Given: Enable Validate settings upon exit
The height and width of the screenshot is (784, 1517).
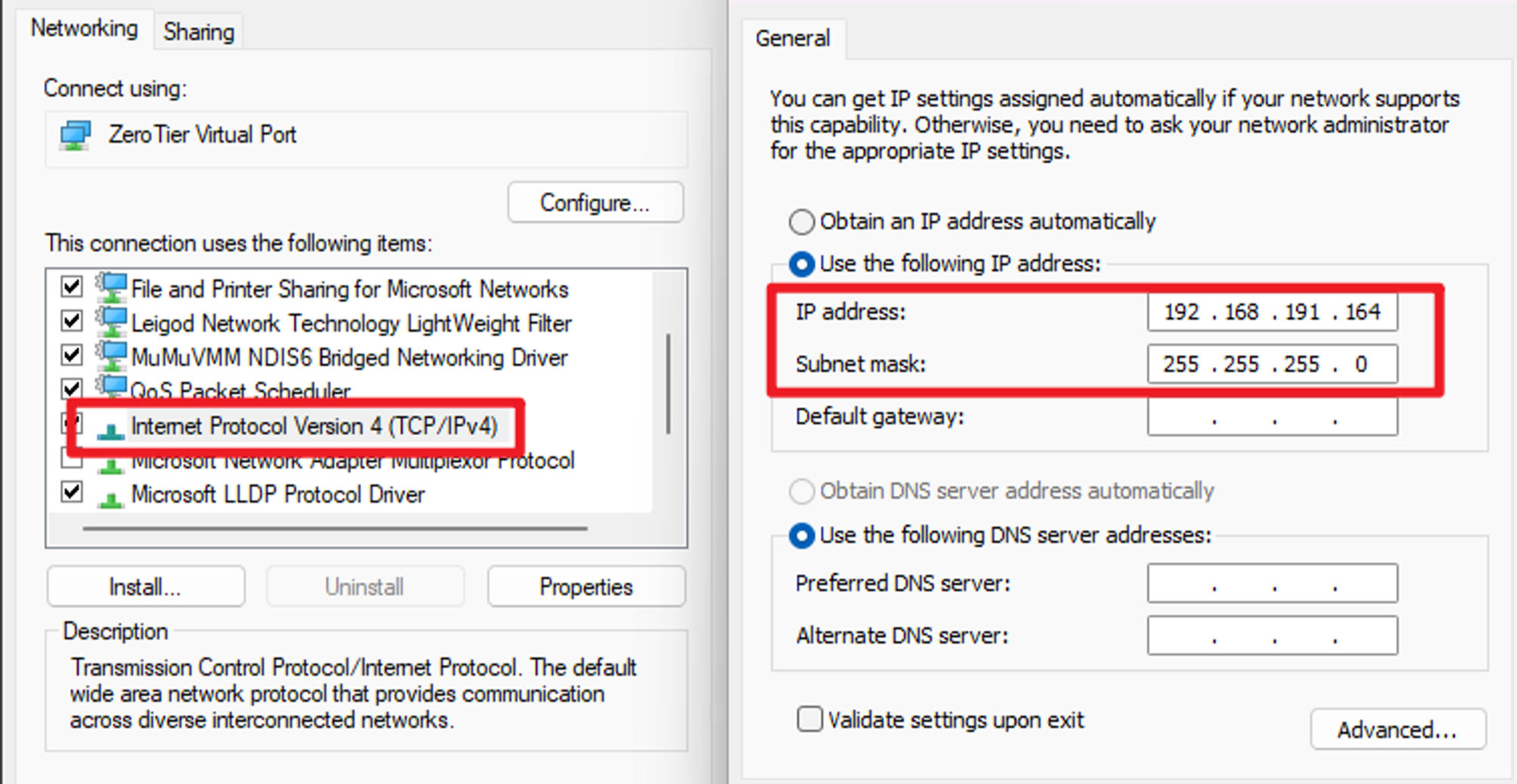Looking at the screenshot, I should click(x=809, y=719).
